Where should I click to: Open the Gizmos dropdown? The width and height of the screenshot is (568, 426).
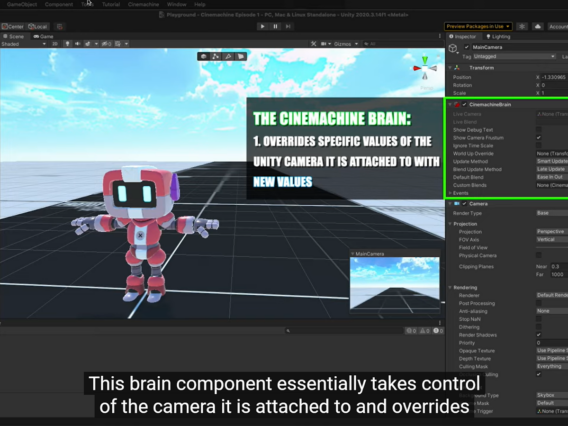[x=346, y=44]
